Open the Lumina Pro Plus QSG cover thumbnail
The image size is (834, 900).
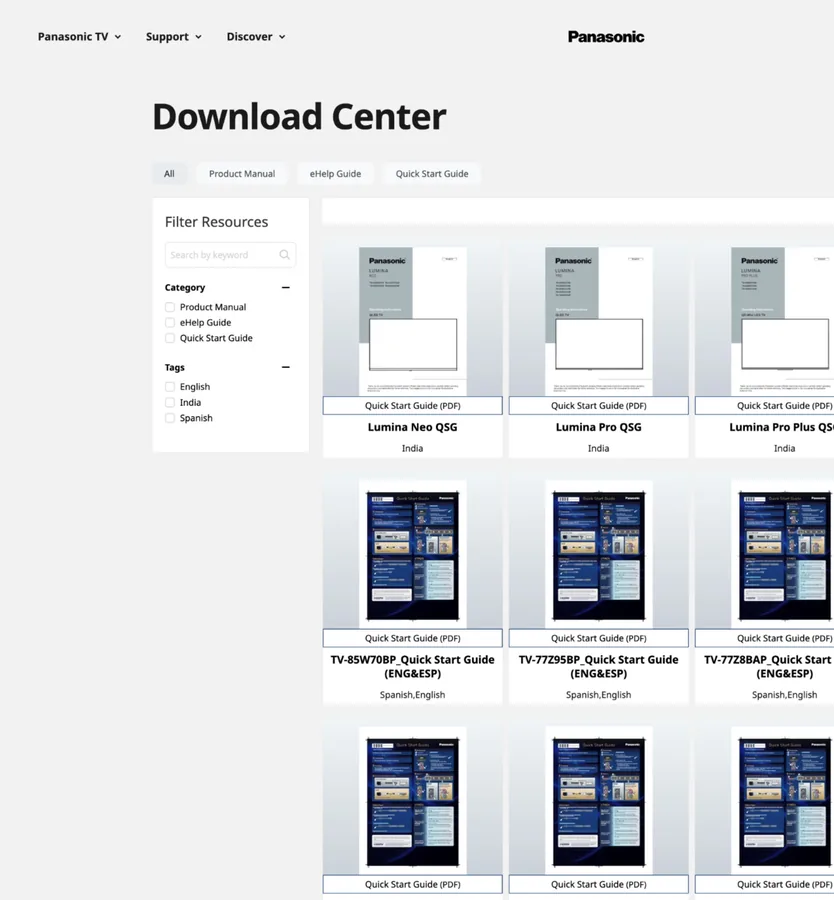[782, 321]
